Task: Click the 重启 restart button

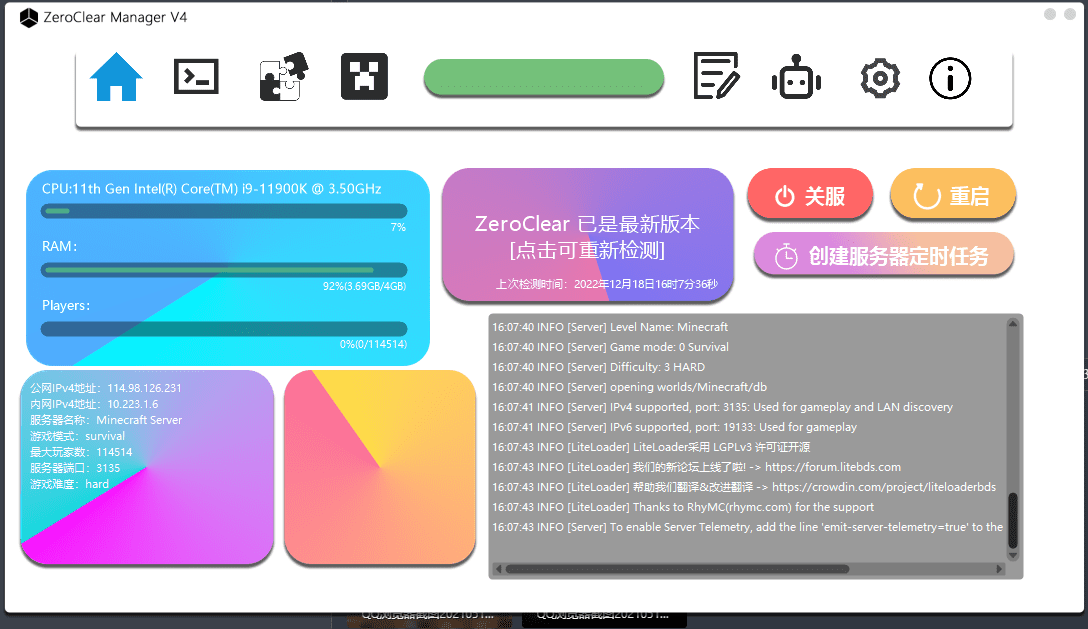Action: [953, 195]
